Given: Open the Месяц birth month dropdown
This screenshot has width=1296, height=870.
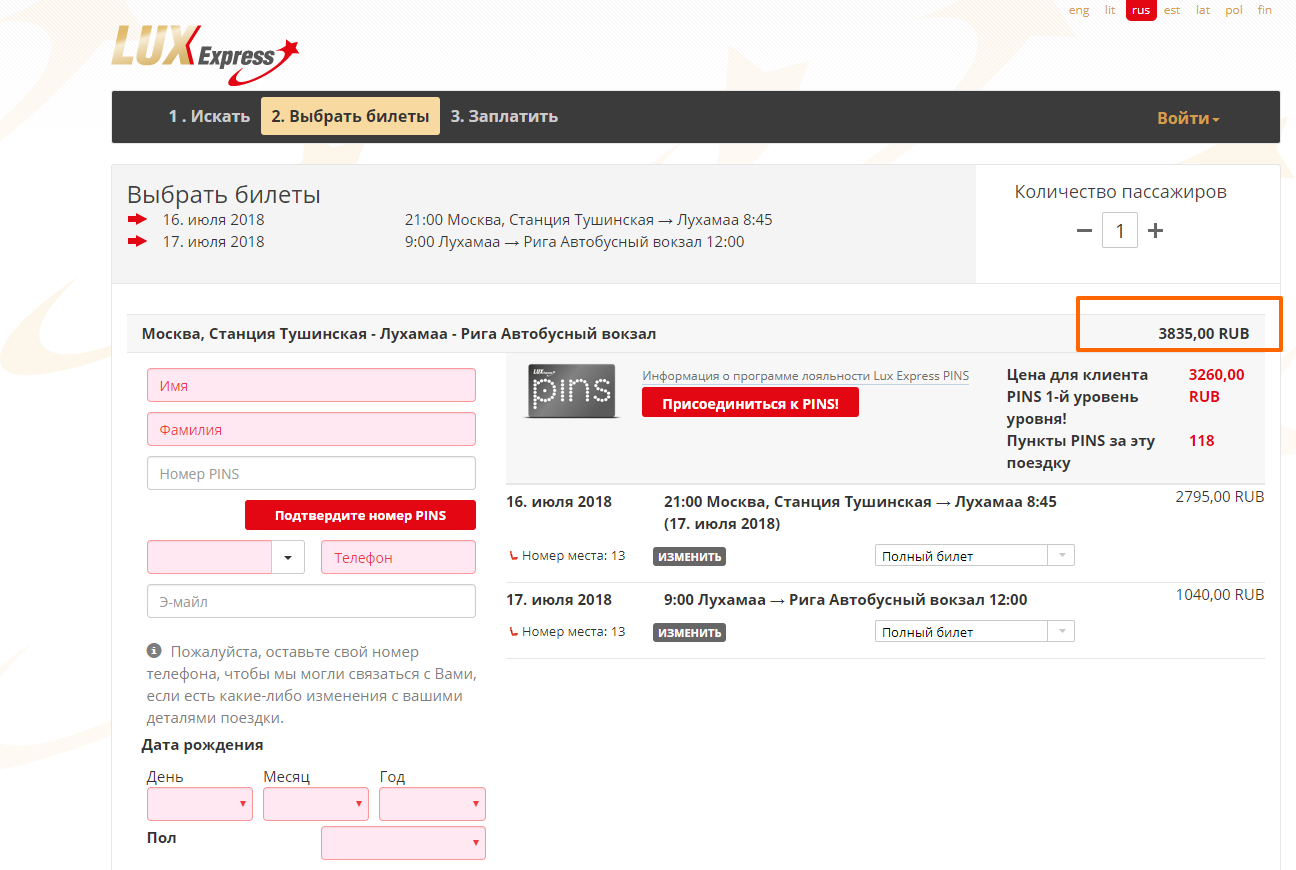Looking at the screenshot, I should point(316,804).
